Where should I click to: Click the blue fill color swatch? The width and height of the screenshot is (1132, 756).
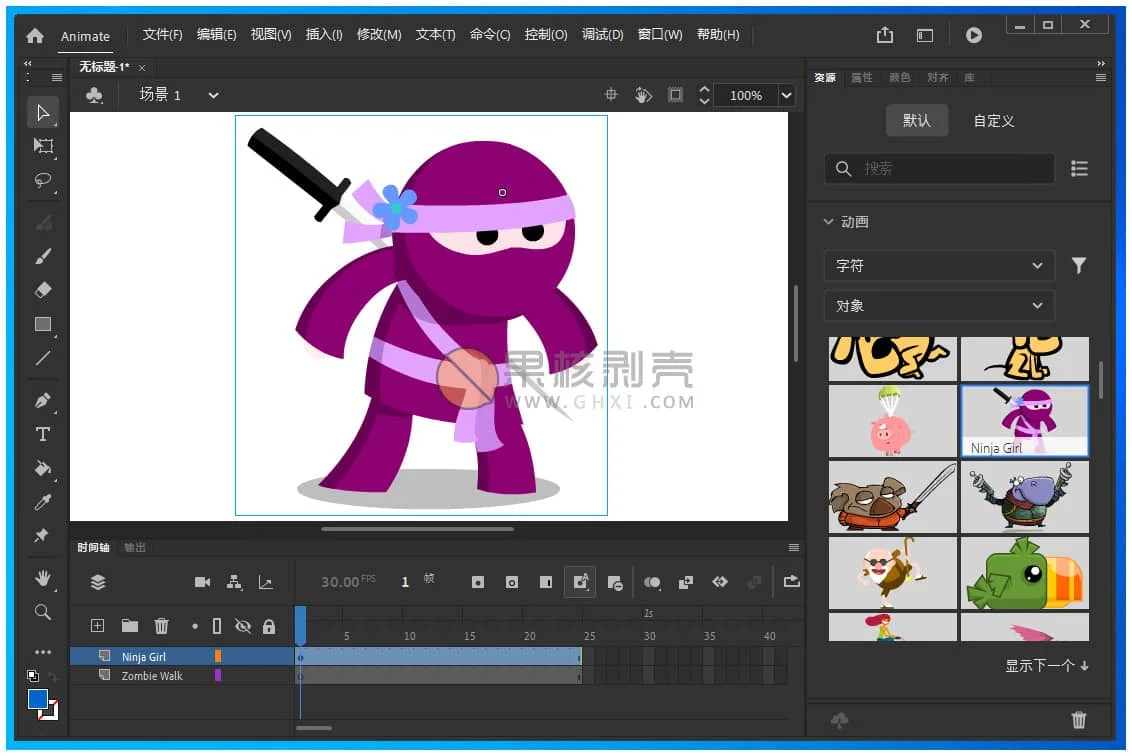click(38, 699)
